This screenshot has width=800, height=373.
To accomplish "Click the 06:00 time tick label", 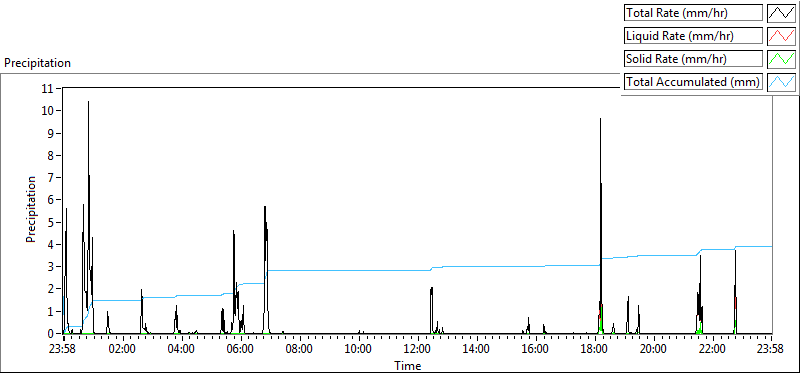I will pos(240,350).
